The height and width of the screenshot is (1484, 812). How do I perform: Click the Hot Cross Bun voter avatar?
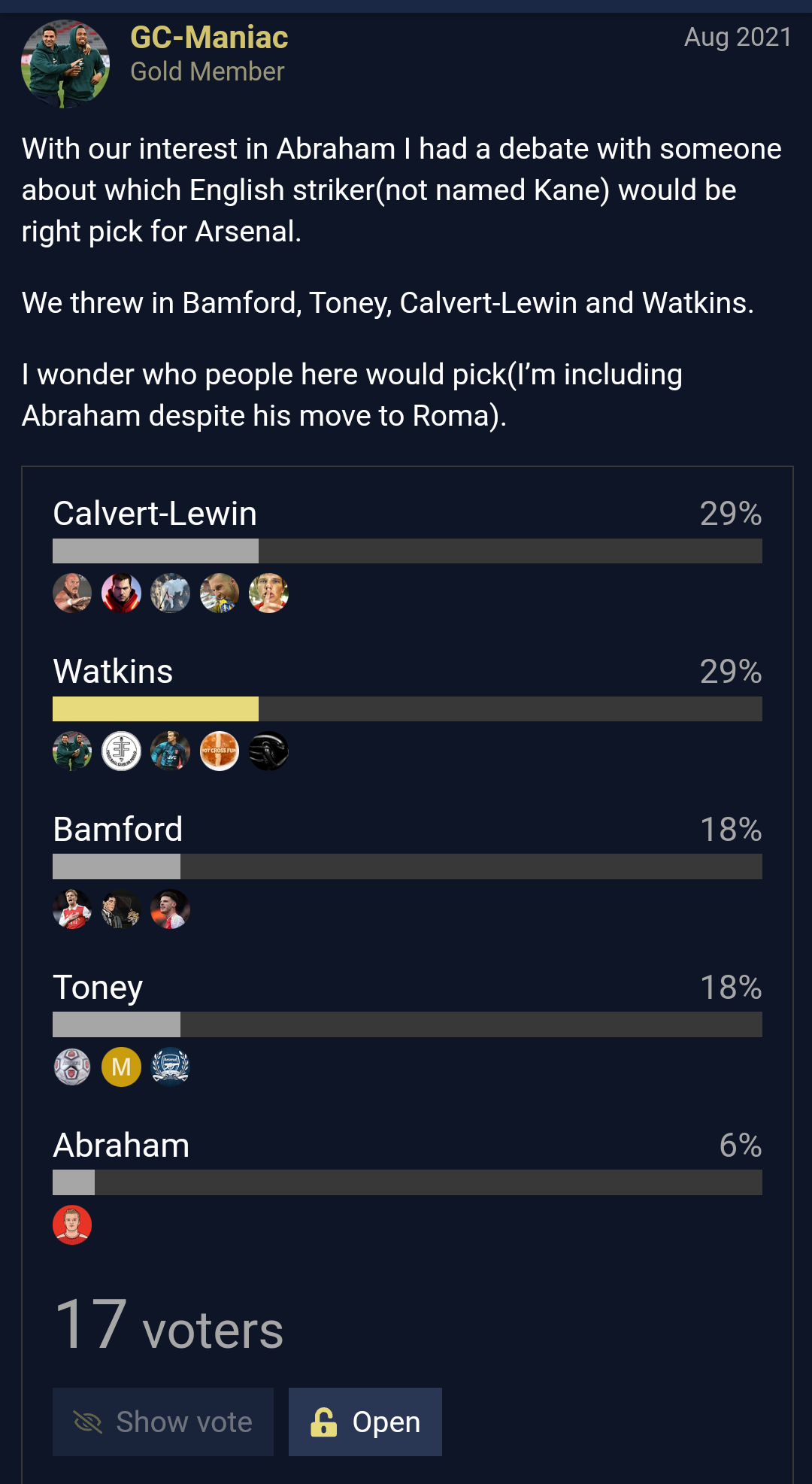(x=220, y=751)
